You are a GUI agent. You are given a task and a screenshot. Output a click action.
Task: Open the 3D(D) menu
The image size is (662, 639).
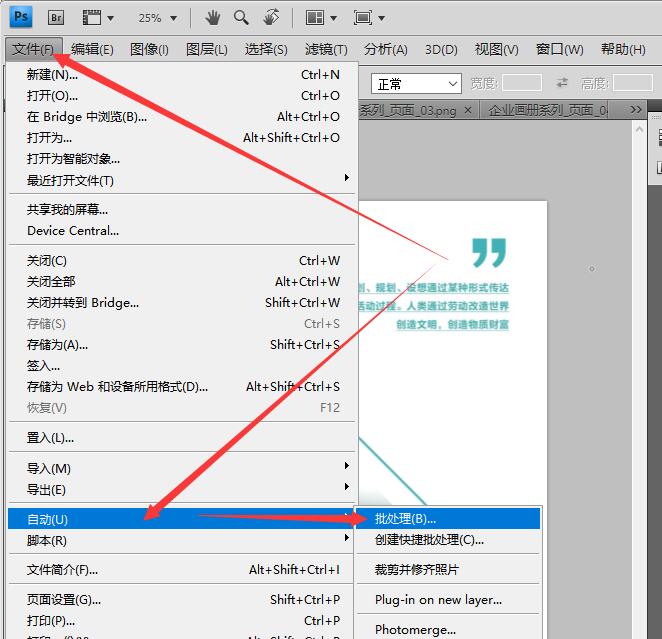[441, 49]
